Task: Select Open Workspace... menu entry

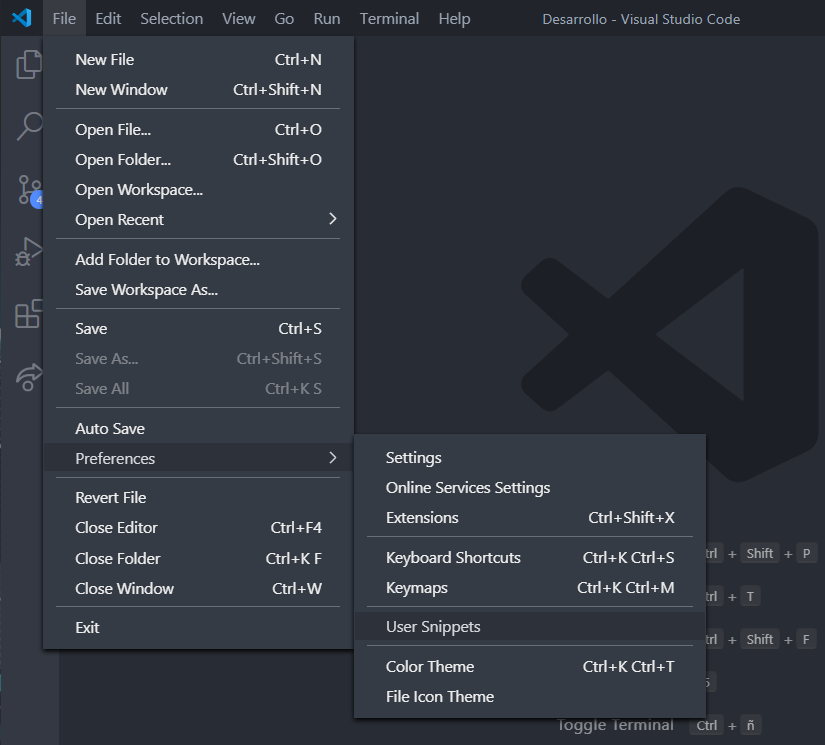Action: (x=198, y=189)
